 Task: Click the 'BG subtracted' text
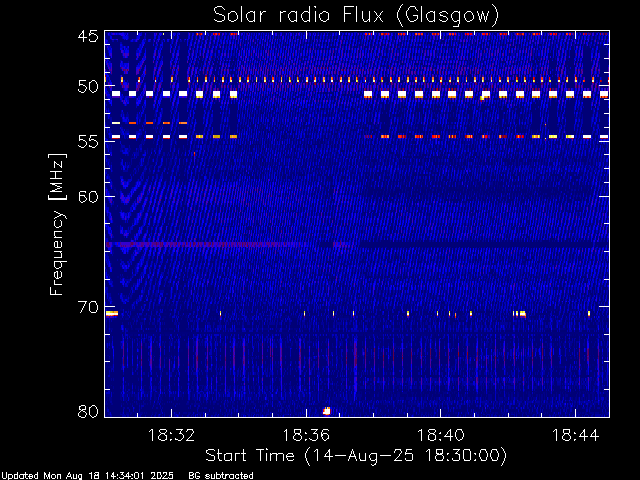tap(221, 476)
